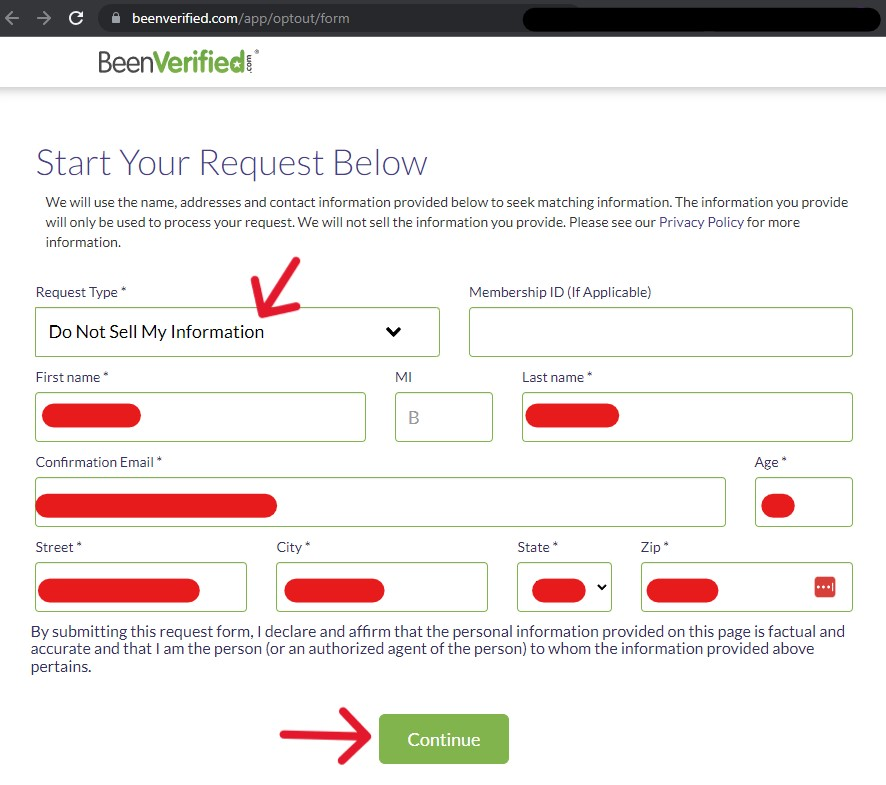Screen dimensions: 886x785
Task: Click the padlock site info icon
Action: coord(116,18)
